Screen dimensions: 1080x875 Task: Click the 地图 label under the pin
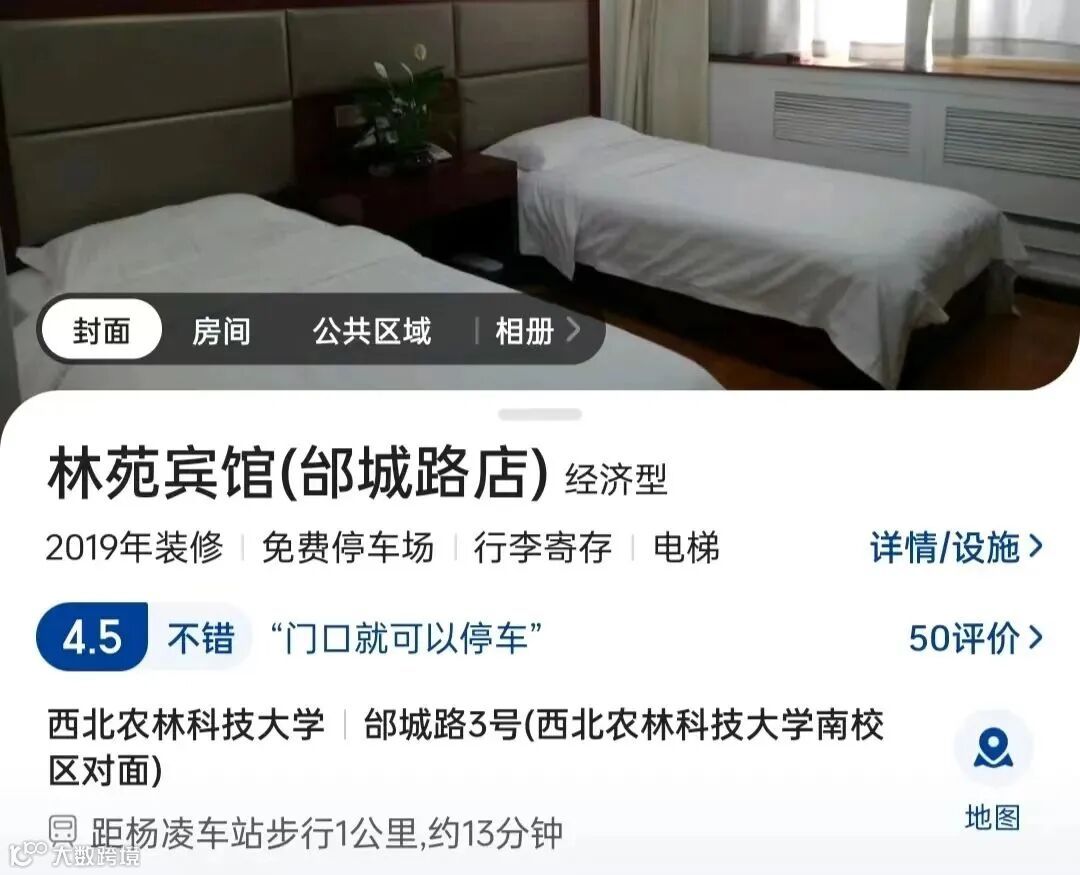(x=993, y=818)
